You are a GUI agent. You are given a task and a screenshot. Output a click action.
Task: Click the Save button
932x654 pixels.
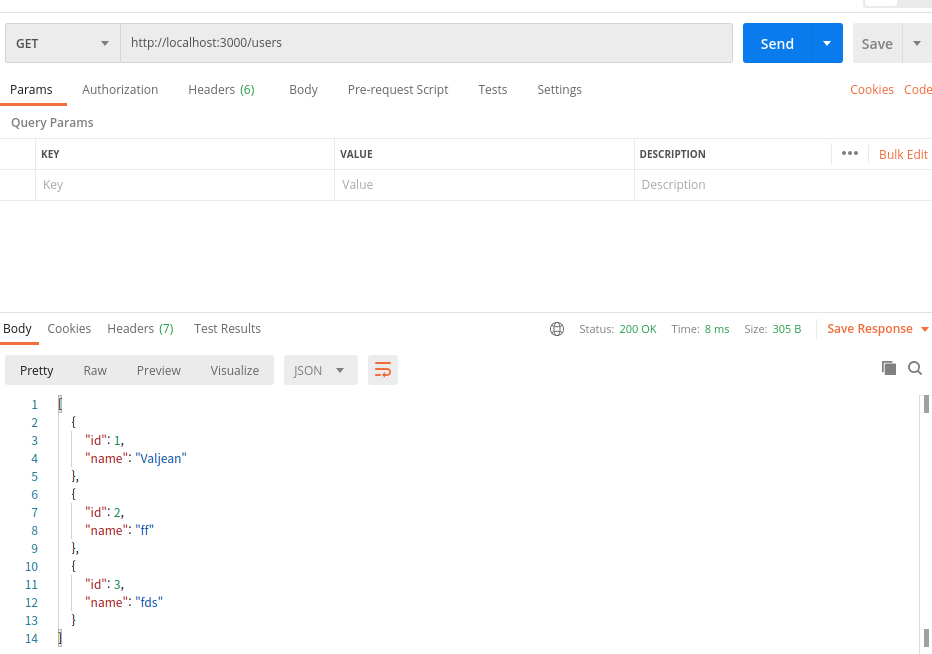pyautogui.click(x=877, y=43)
